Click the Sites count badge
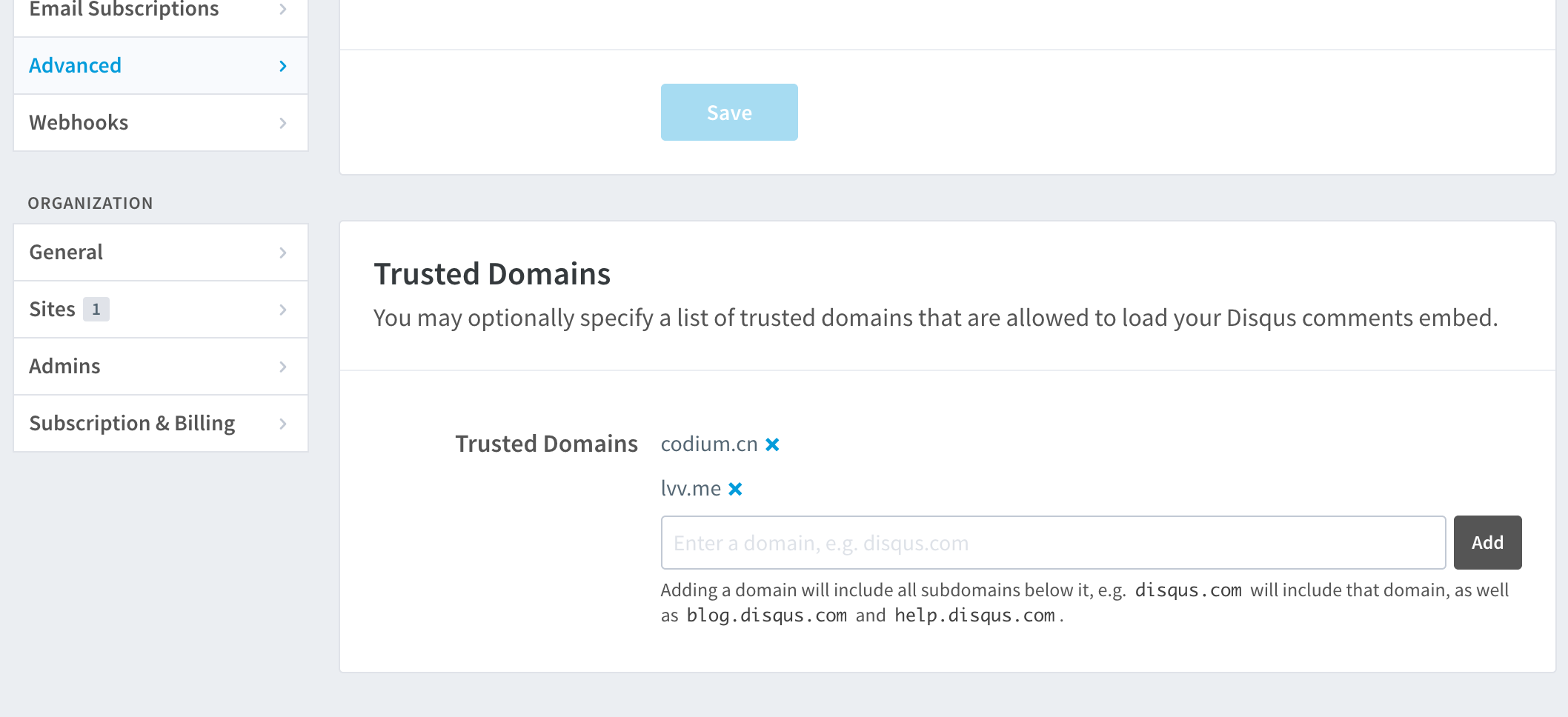The image size is (1568, 717). pyautogui.click(x=96, y=310)
